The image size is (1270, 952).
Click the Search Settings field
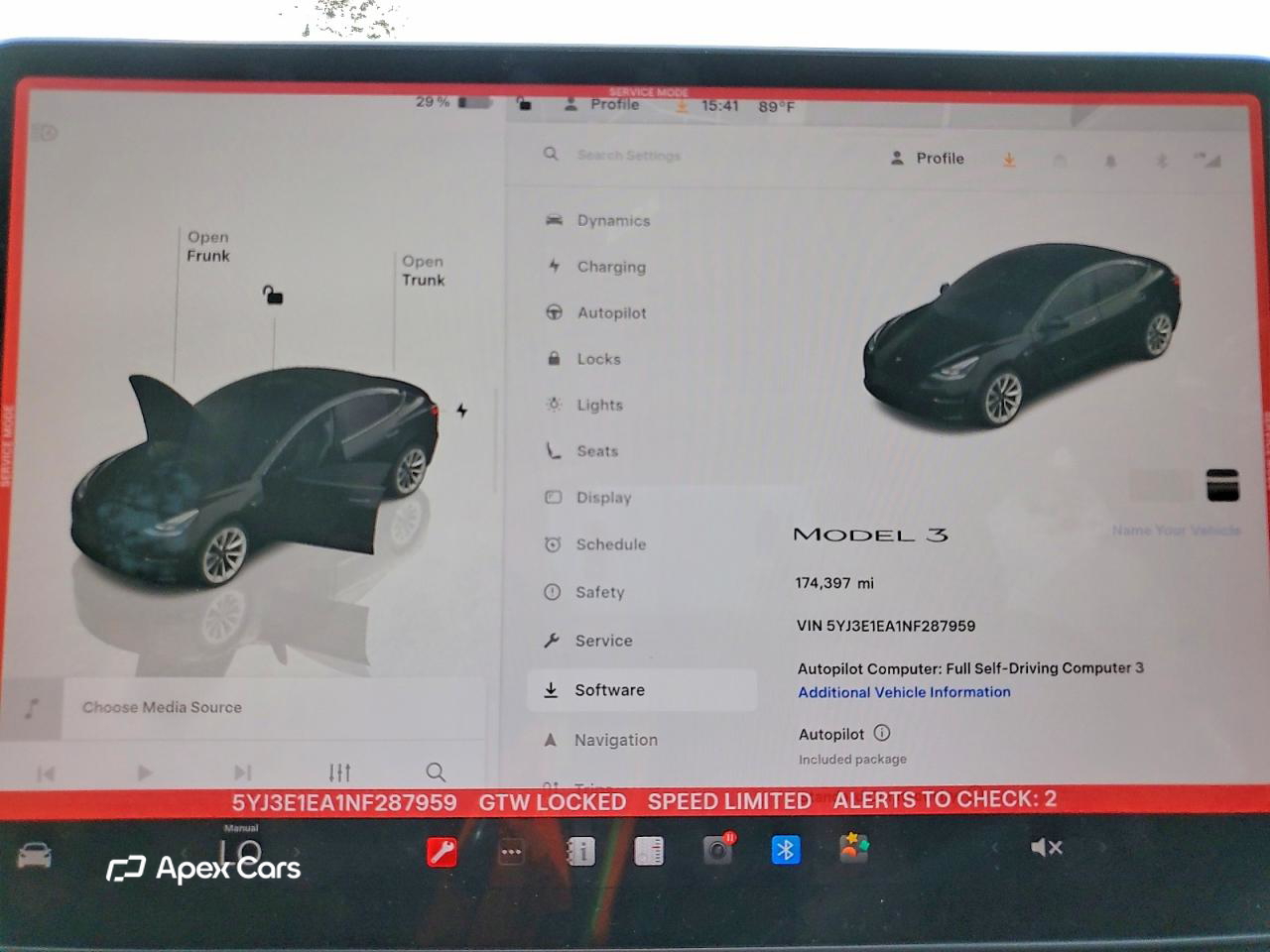(x=629, y=156)
